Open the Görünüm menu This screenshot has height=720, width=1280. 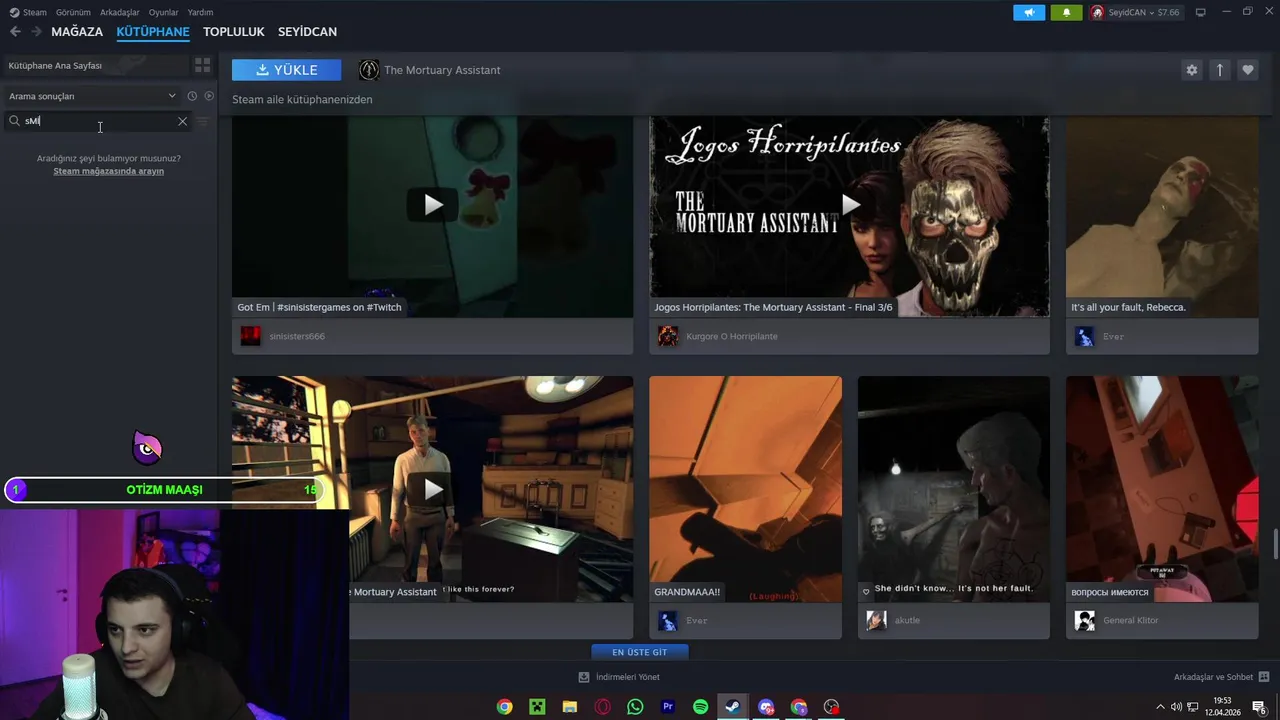(x=73, y=12)
